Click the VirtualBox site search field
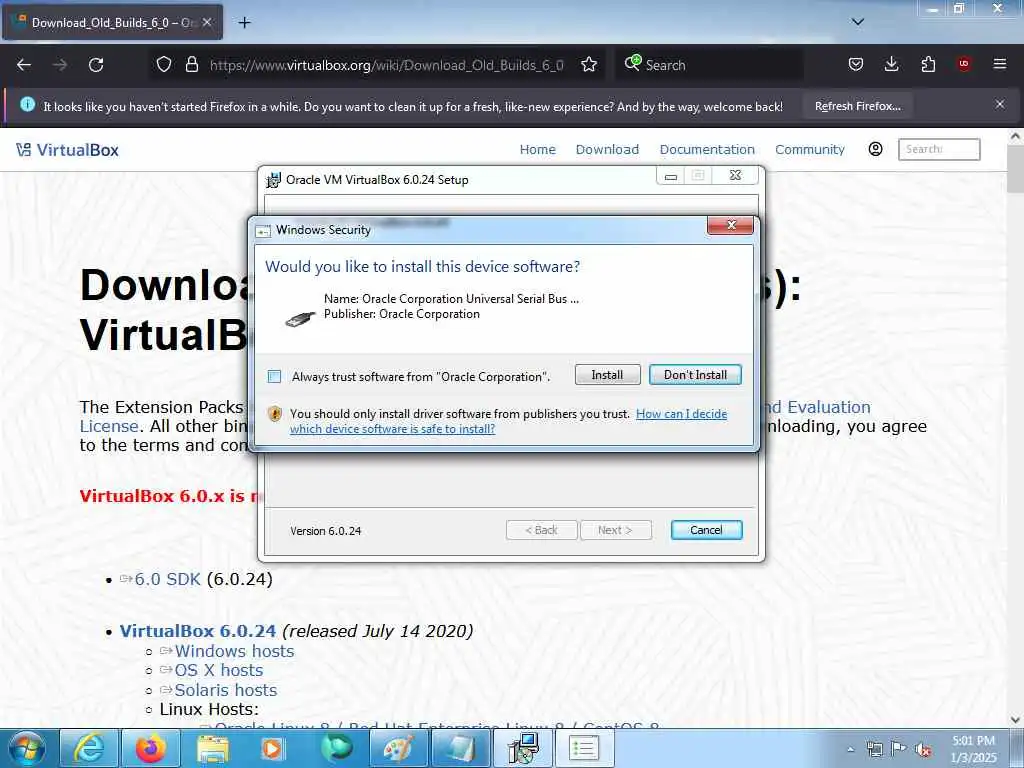 939,149
